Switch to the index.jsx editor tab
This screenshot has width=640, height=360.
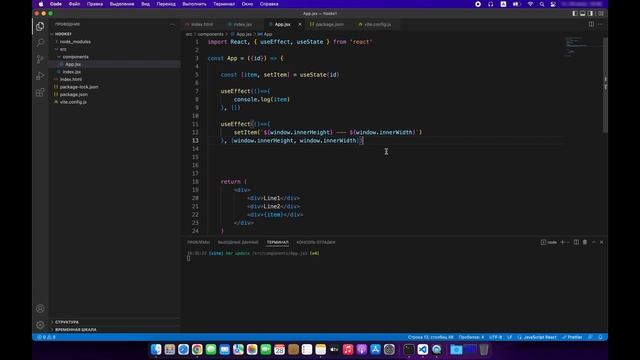242,24
